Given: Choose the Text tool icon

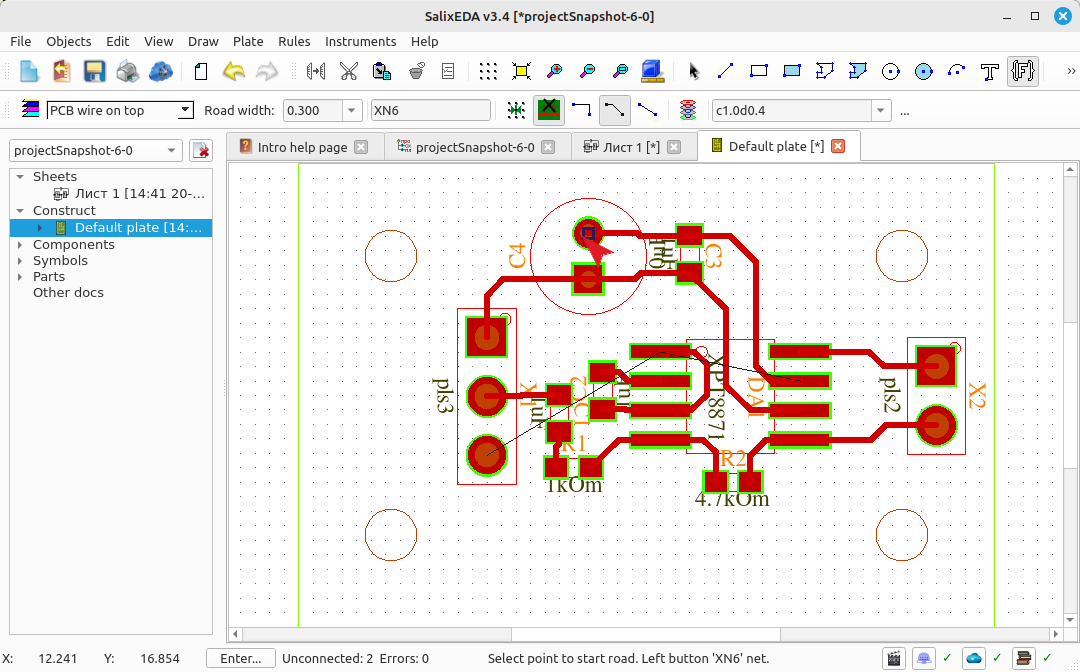Looking at the screenshot, I should 990,71.
